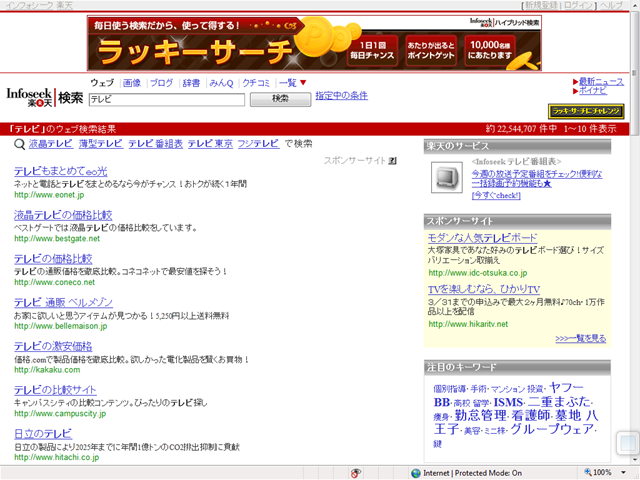
Task: Select the ウェブ search tab
Action: 102,83
